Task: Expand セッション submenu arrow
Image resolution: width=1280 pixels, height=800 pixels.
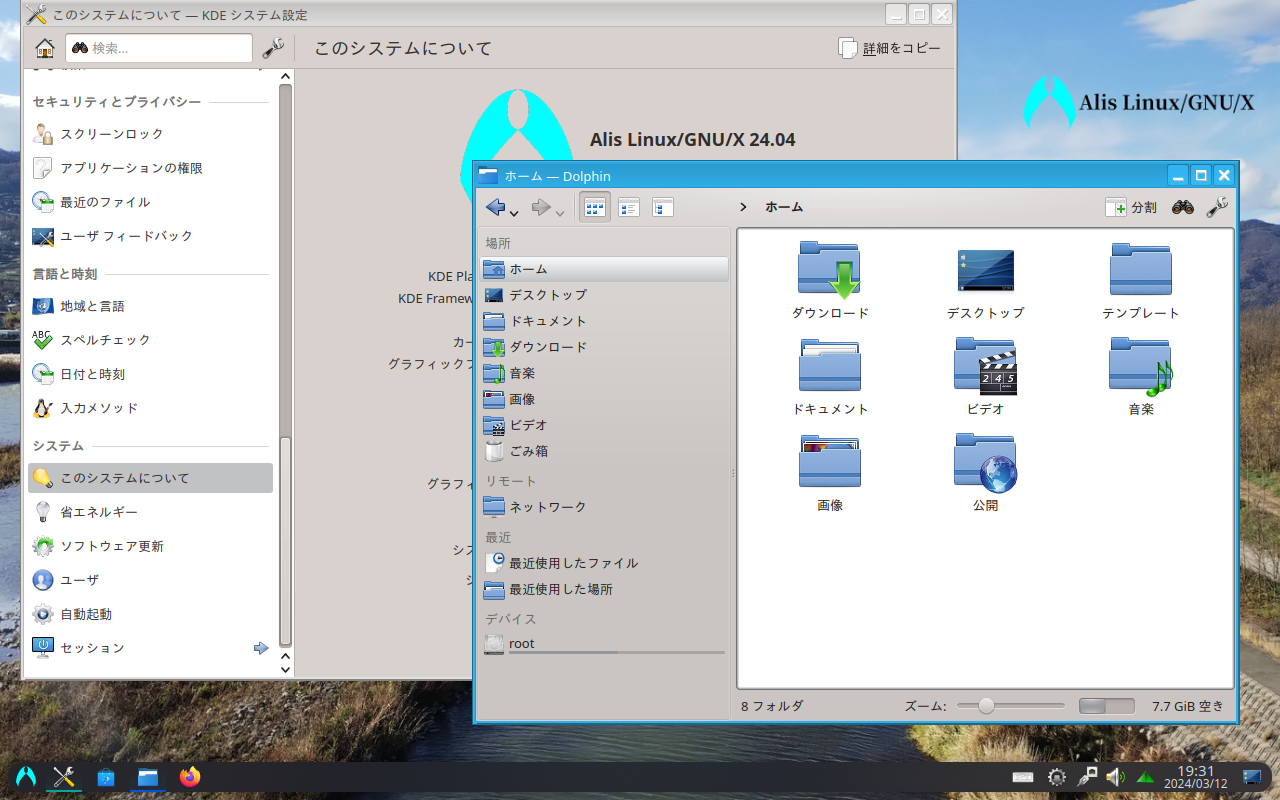Action: tap(261, 648)
